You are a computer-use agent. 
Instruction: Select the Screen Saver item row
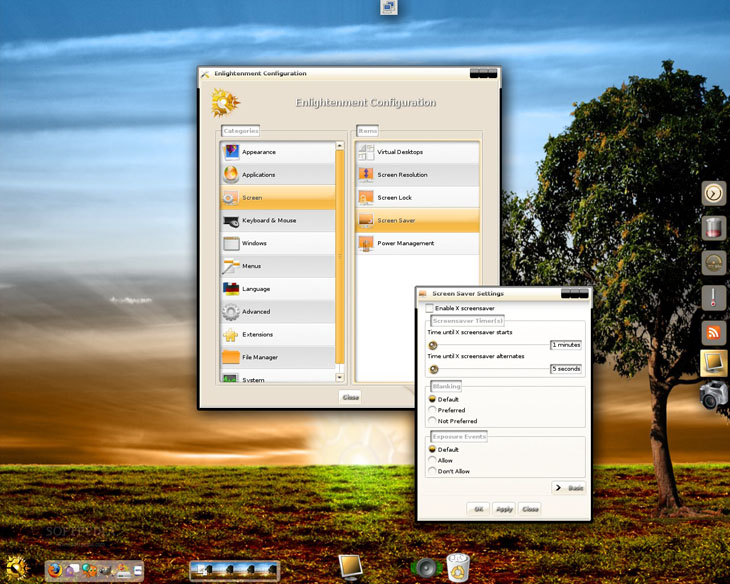pyautogui.click(x=418, y=220)
